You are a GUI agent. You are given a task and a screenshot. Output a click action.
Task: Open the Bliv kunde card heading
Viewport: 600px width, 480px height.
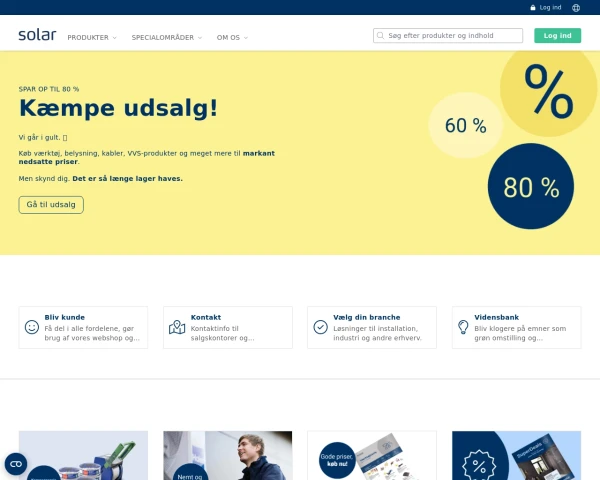point(65,317)
